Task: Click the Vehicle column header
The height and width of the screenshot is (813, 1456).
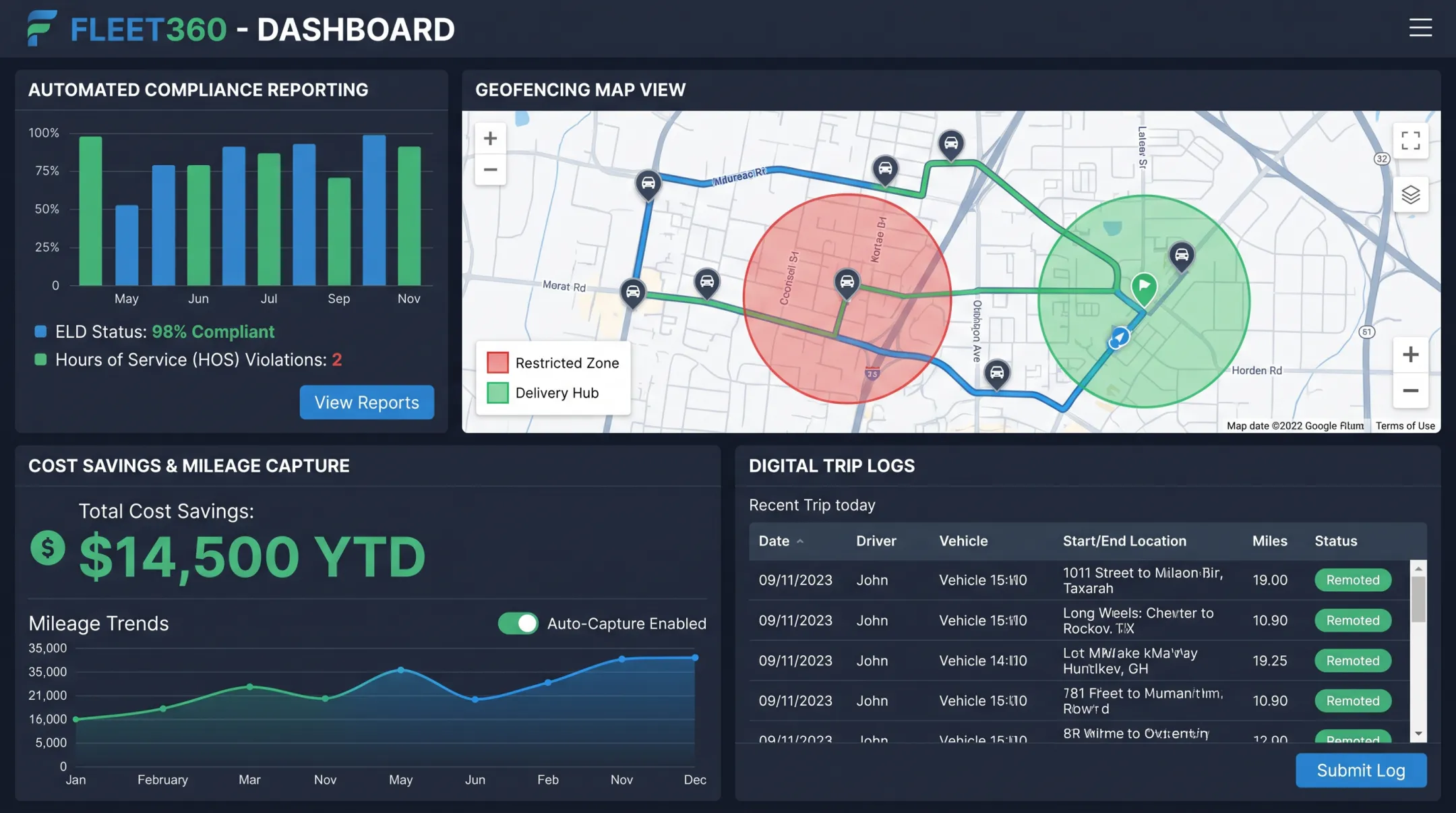Action: coord(963,541)
